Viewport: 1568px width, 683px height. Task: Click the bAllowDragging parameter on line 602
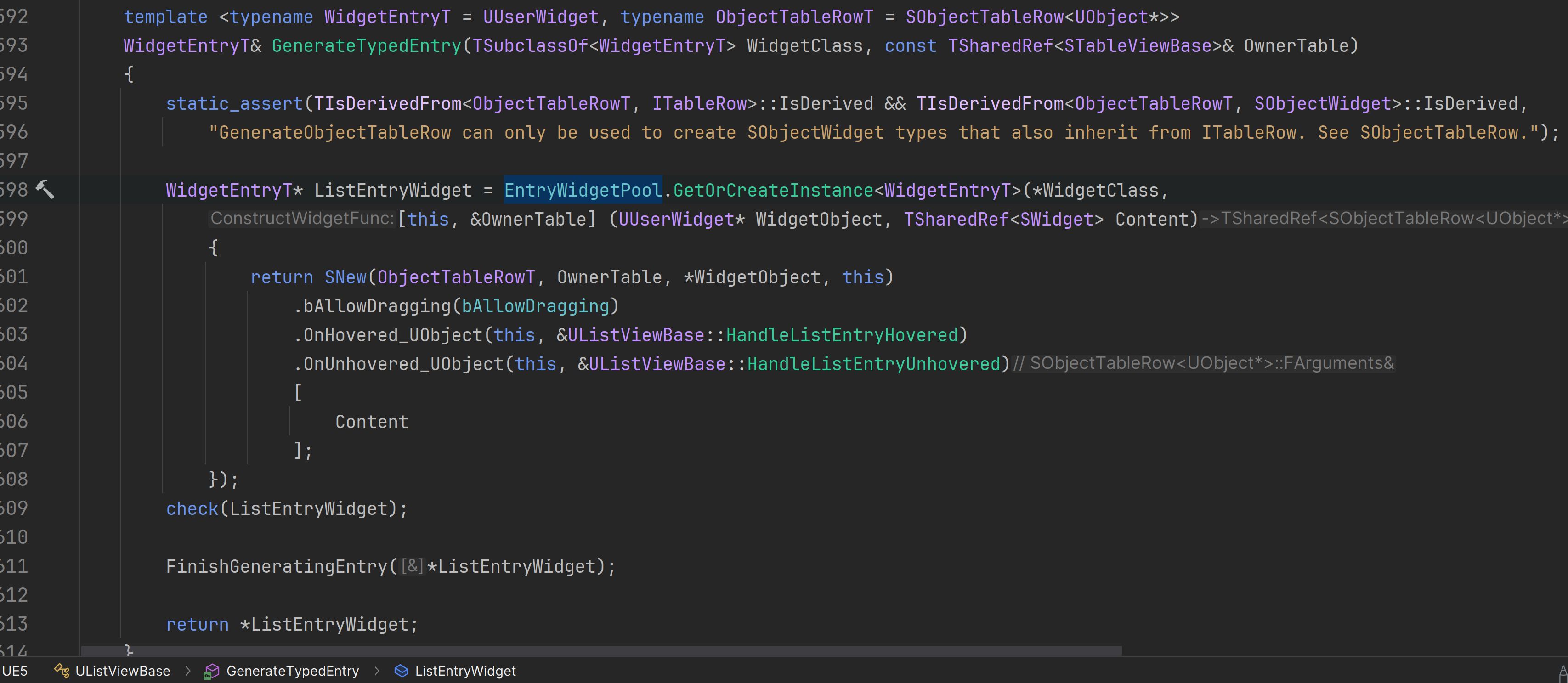tap(535, 306)
